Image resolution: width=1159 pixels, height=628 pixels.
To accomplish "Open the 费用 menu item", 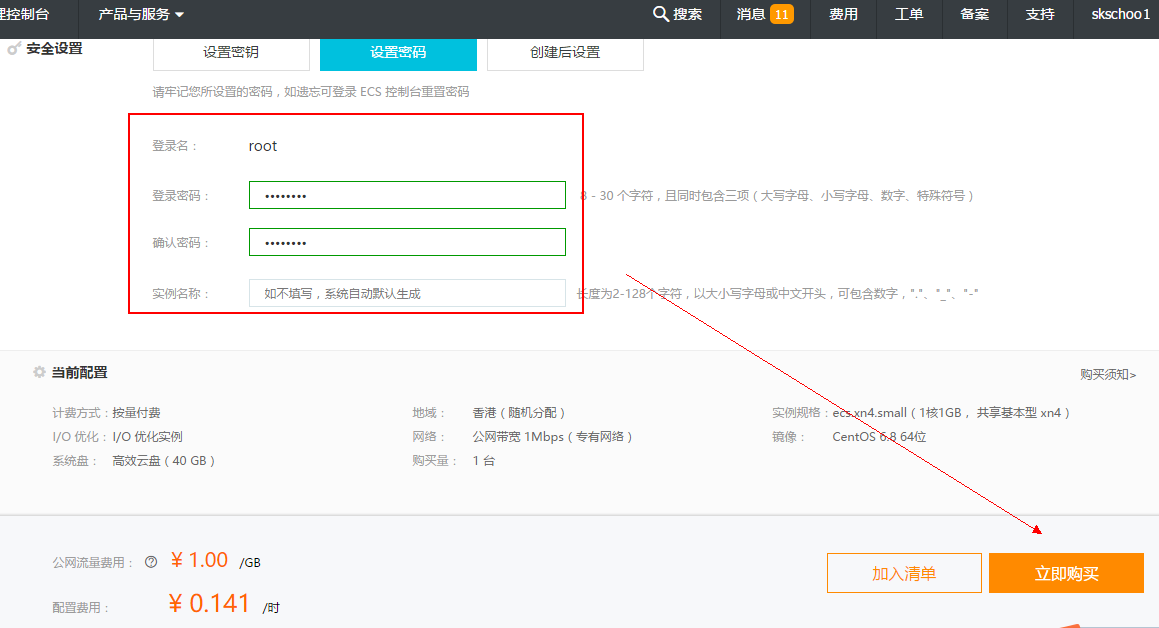I will pyautogui.click(x=843, y=14).
